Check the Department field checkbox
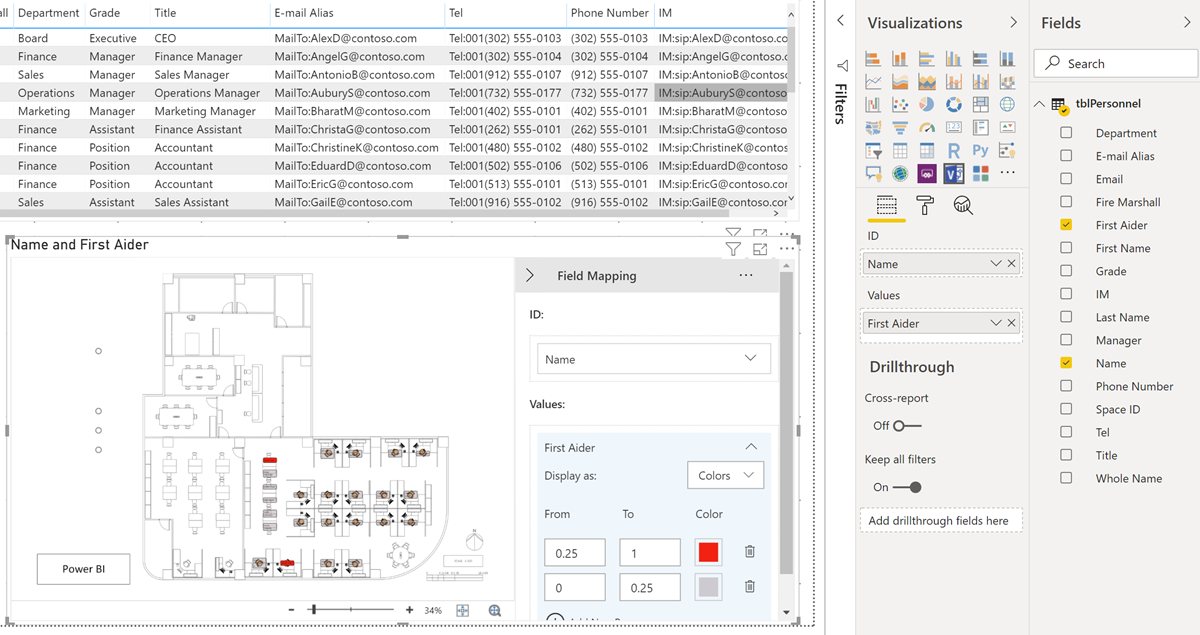This screenshot has width=1200, height=635. click(1067, 131)
